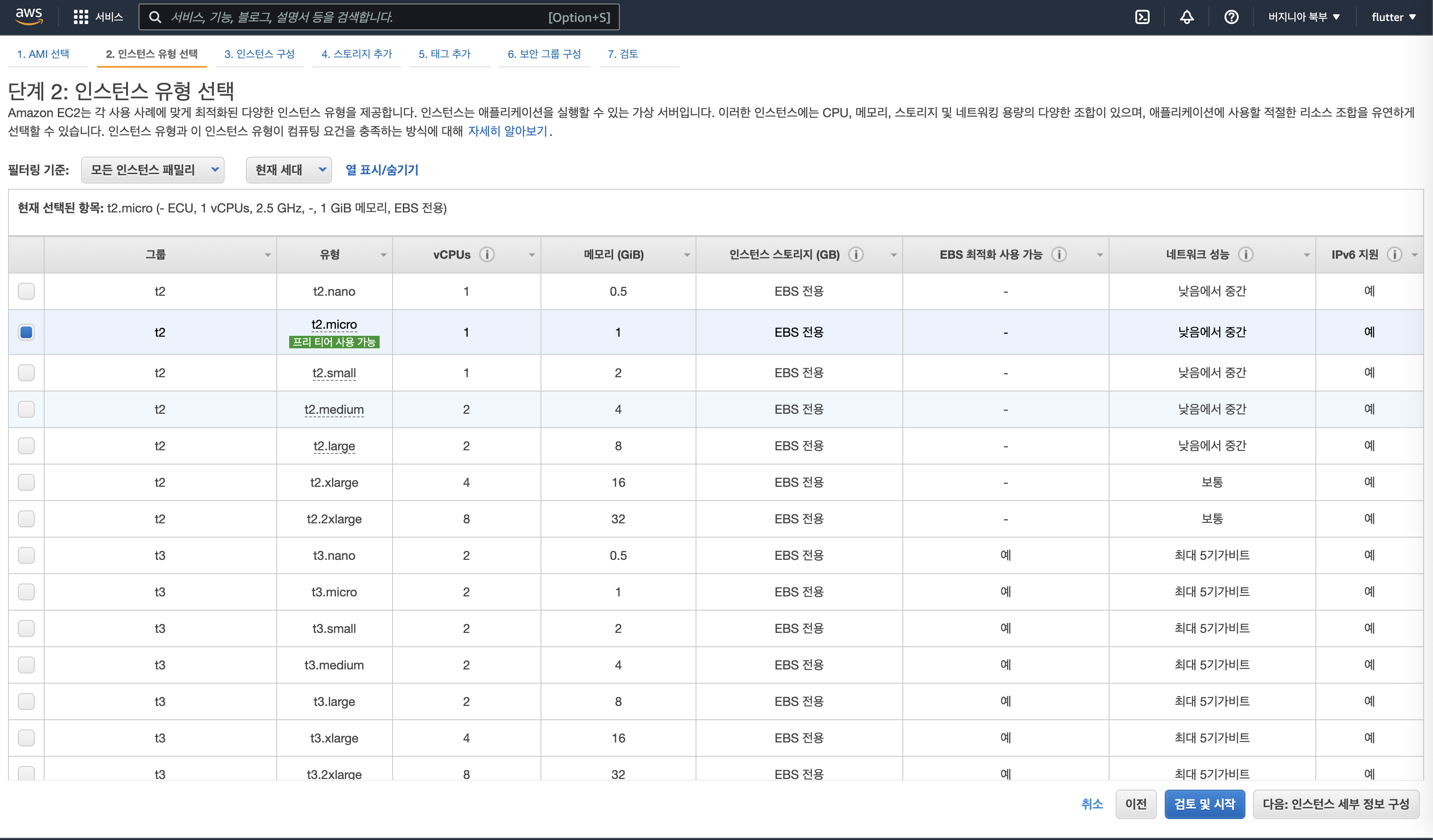Click the 열 표시/숨기기 link

[381, 169]
